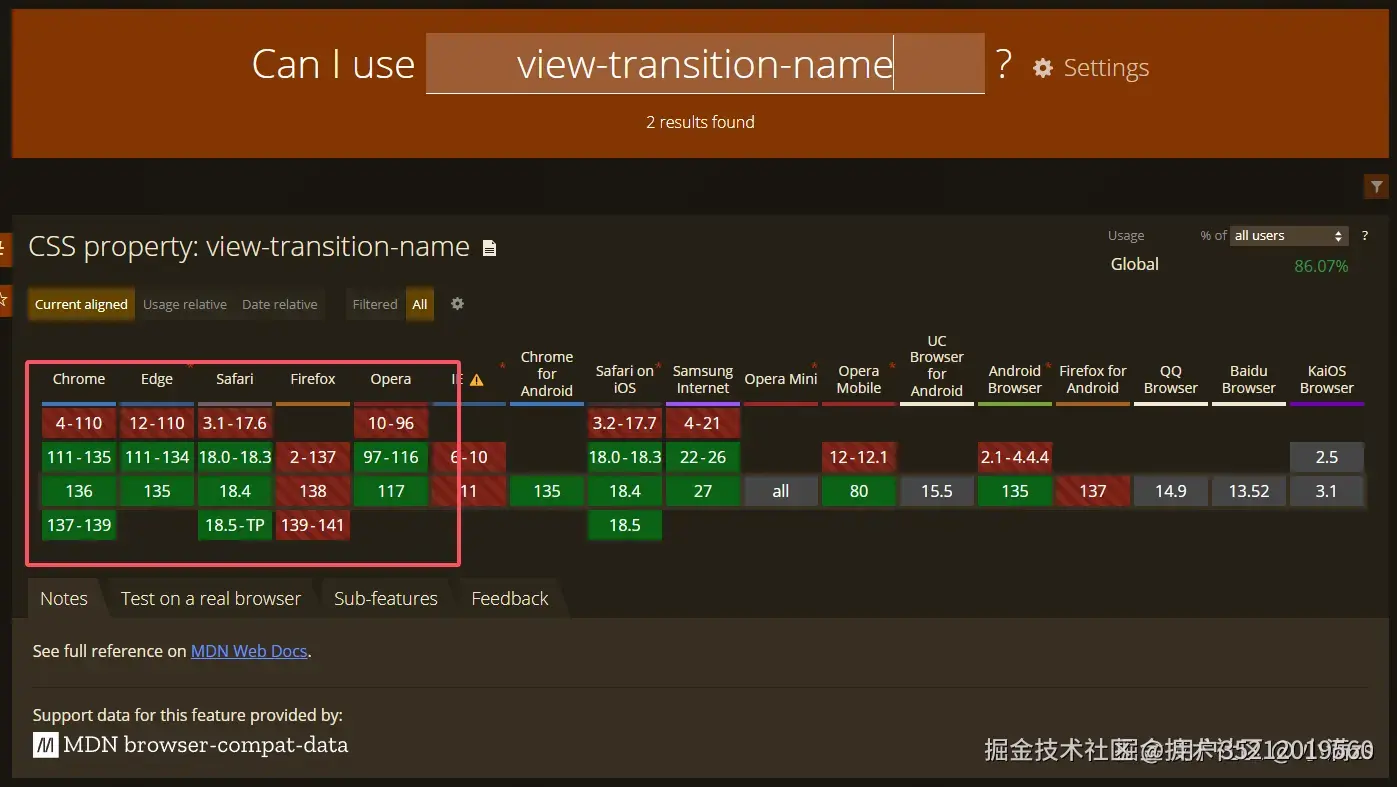
Task: Click Opera Mobile cell 12-12.1
Action: [859, 457]
